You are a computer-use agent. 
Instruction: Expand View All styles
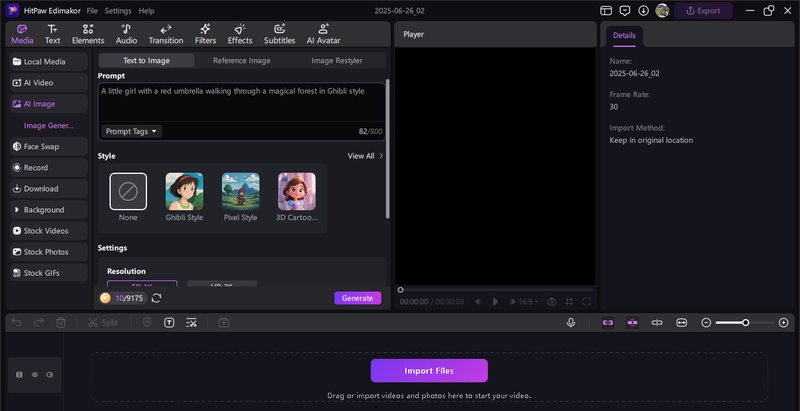click(x=365, y=156)
